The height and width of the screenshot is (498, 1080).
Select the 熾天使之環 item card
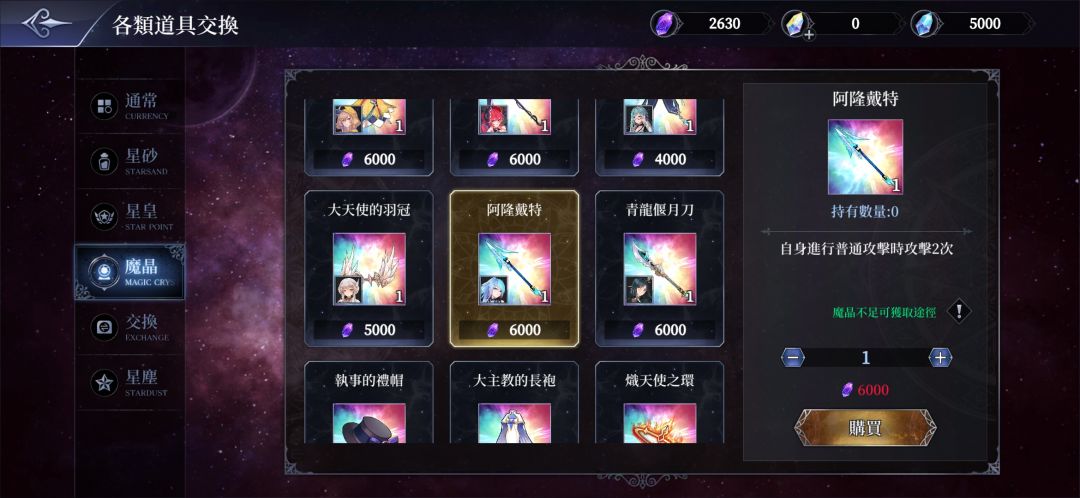(x=660, y=402)
